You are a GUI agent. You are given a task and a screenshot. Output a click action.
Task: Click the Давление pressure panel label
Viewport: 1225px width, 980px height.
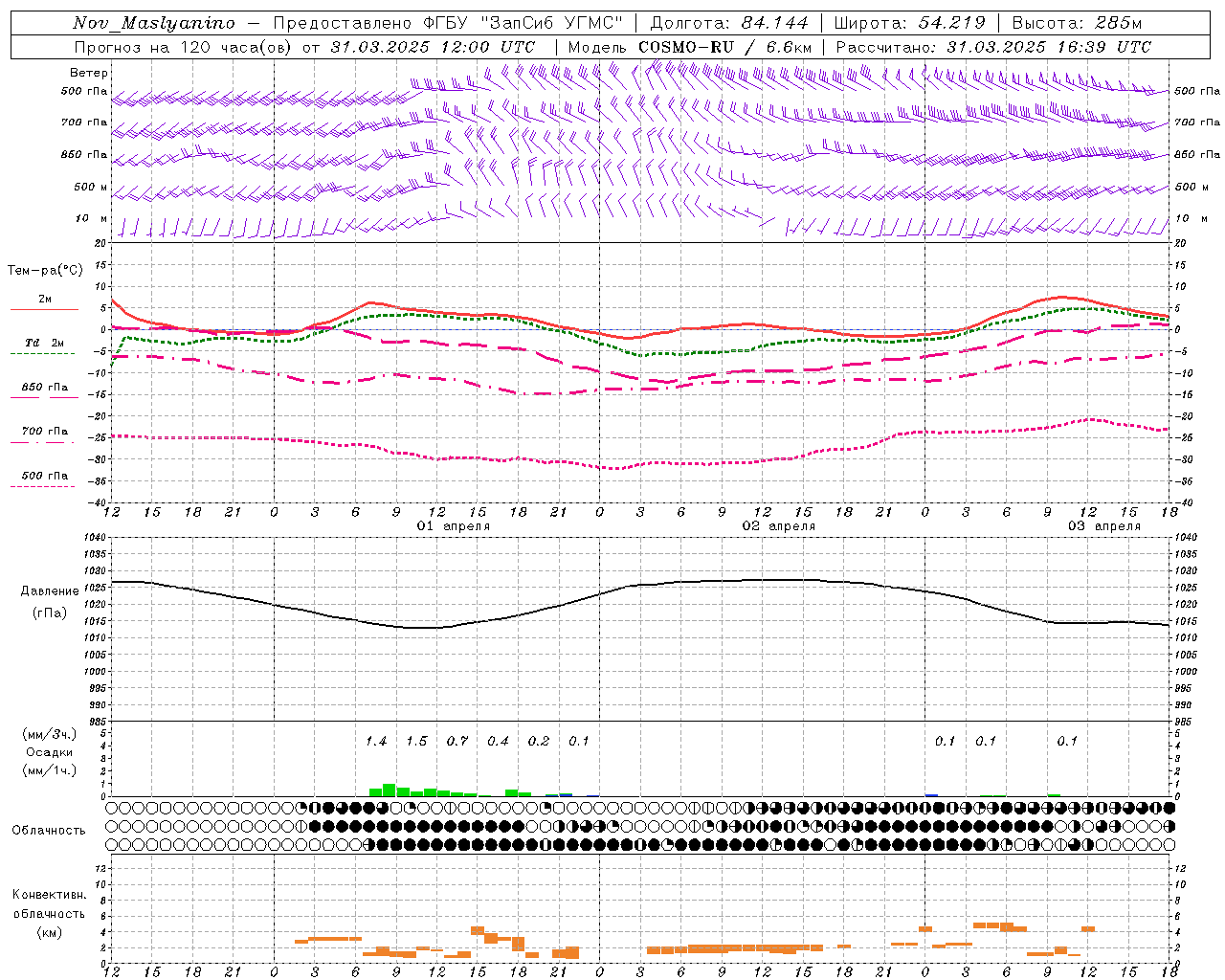[50, 591]
